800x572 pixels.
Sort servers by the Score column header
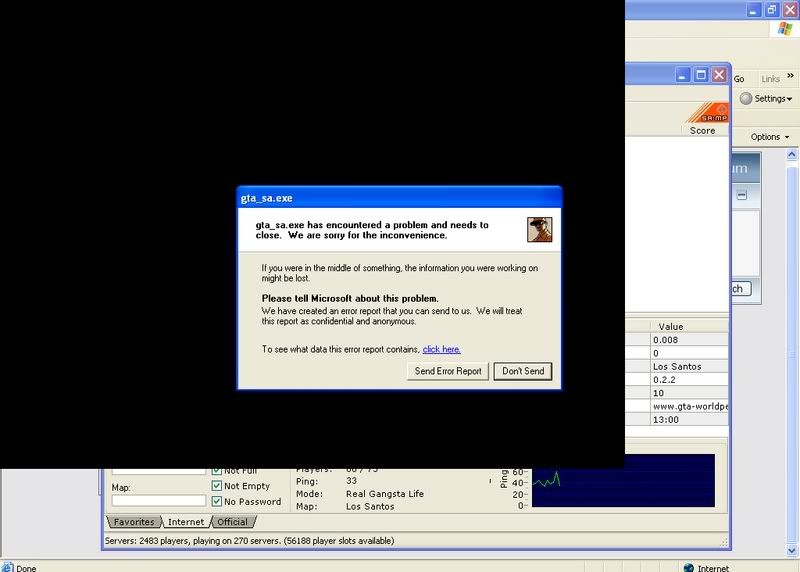tap(702, 130)
